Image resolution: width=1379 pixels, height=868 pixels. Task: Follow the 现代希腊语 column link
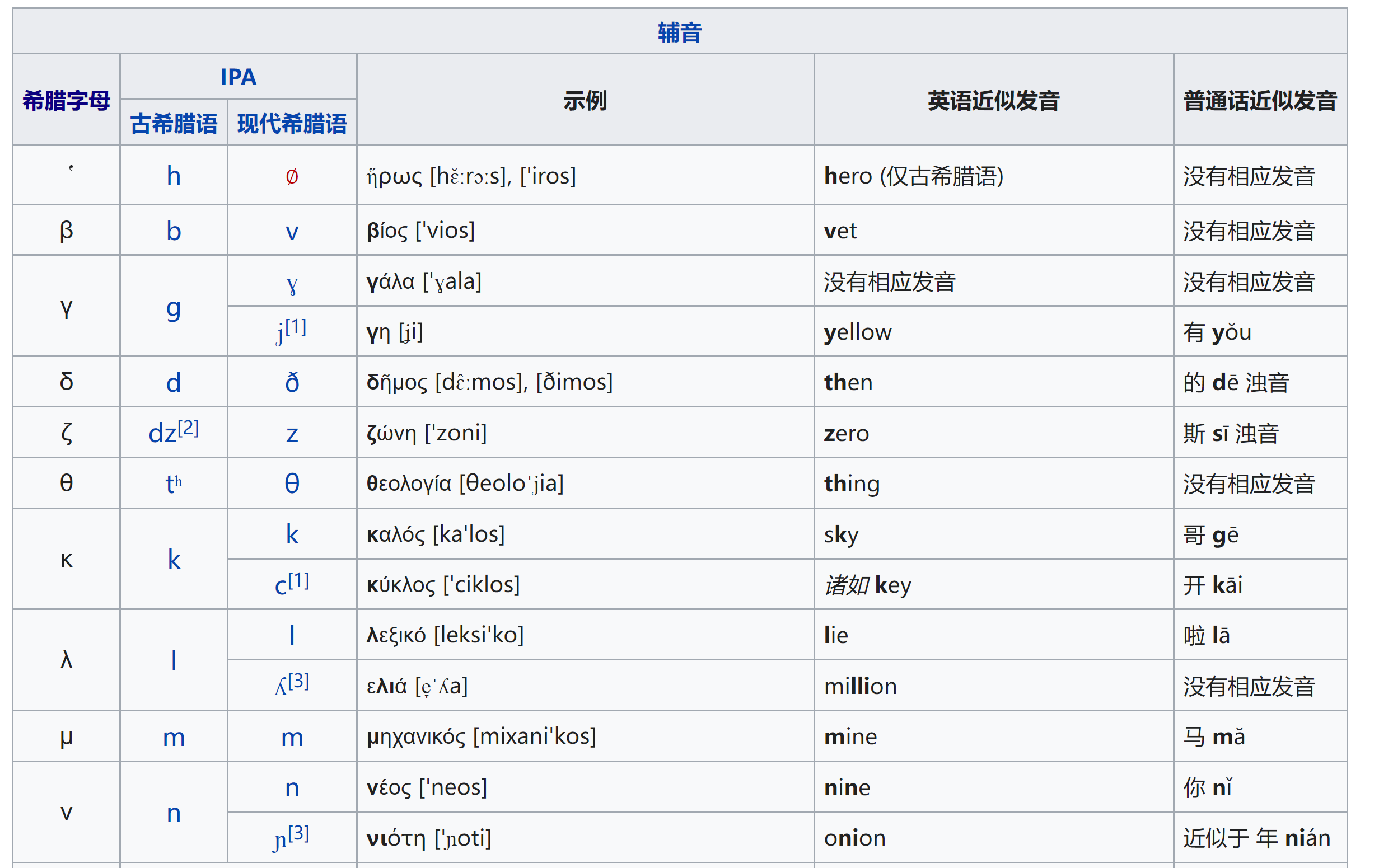292,123
